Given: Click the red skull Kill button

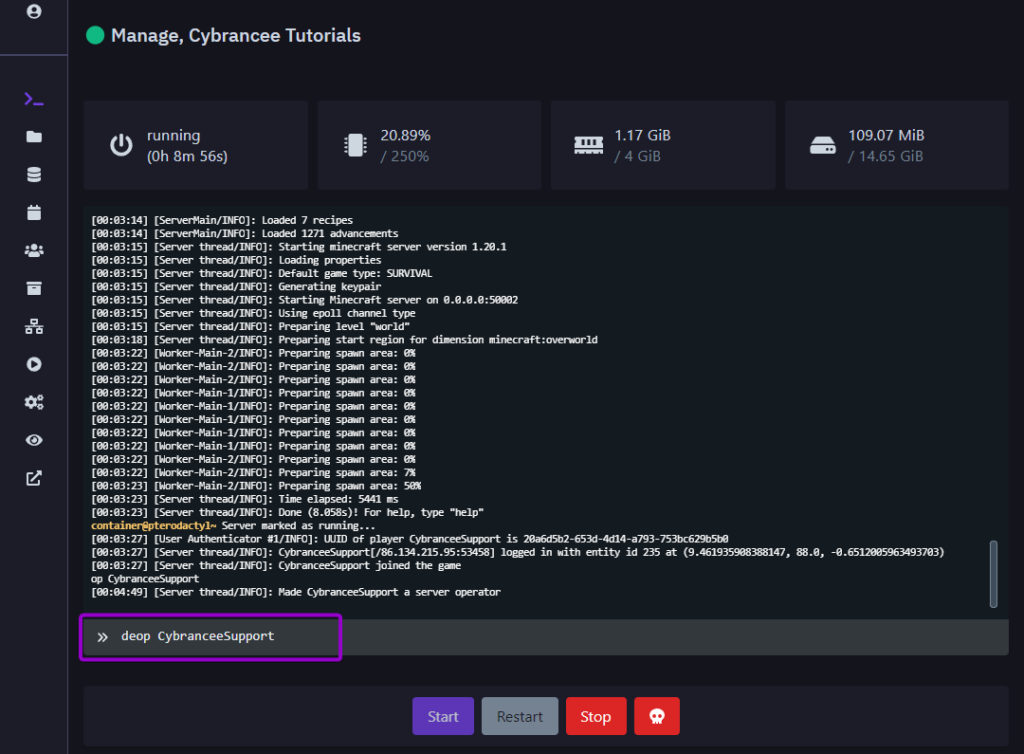Looking at the screenshot, I should pos(656,716).
